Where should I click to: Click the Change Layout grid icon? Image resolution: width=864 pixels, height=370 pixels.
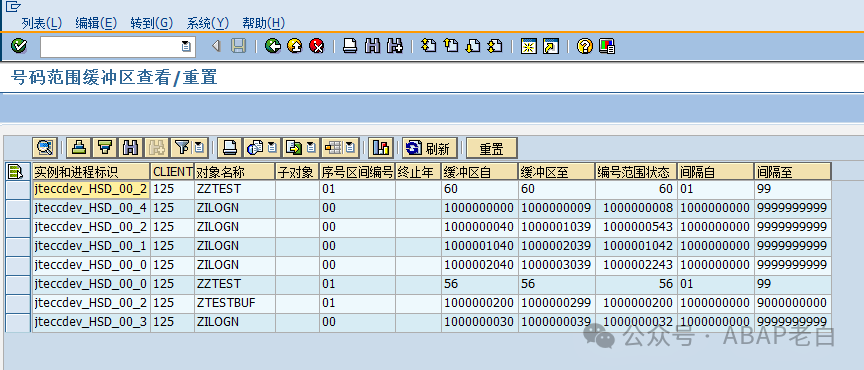click(x=333, y=148)
